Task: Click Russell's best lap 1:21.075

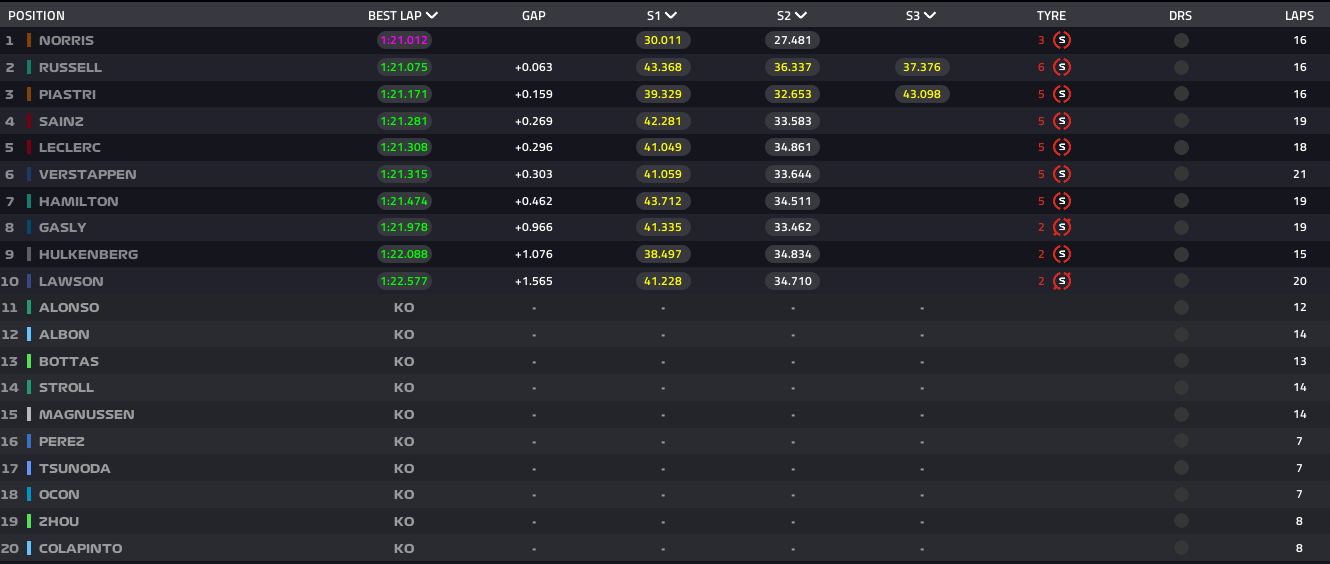Action: pyautogui.click(x=404, y=67)
